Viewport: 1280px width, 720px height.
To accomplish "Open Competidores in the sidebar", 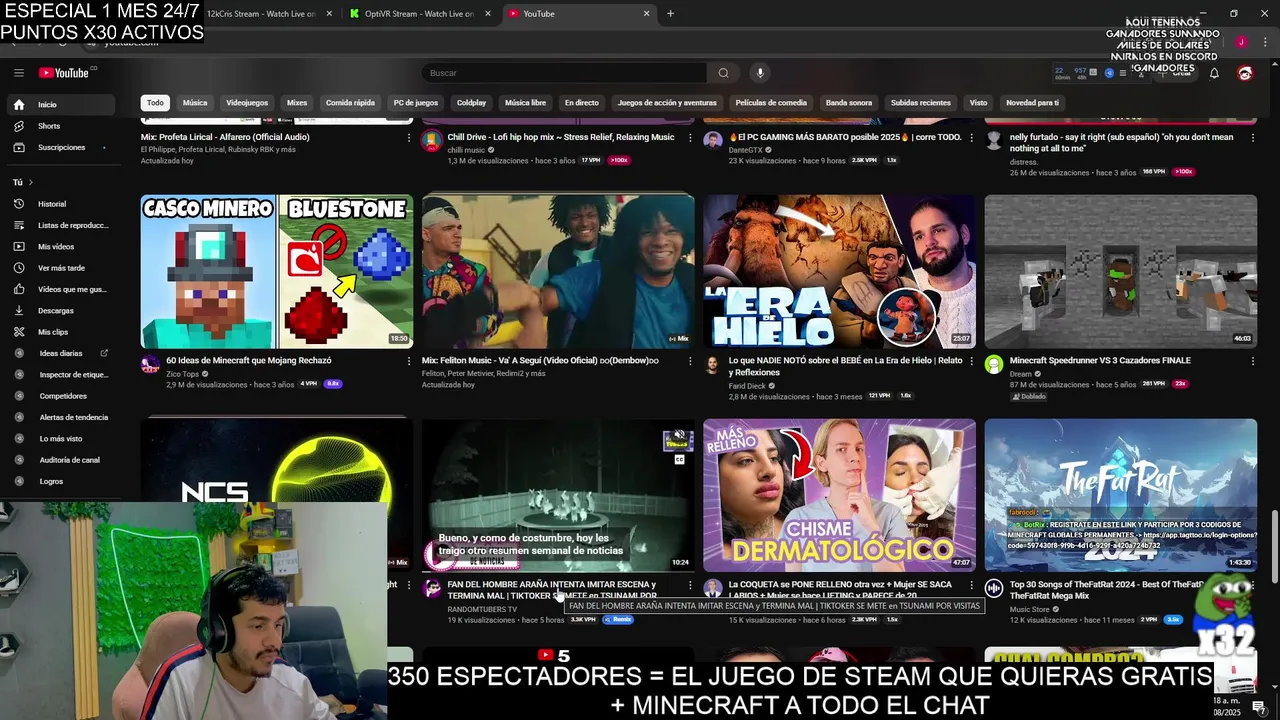I will point(62,396).
